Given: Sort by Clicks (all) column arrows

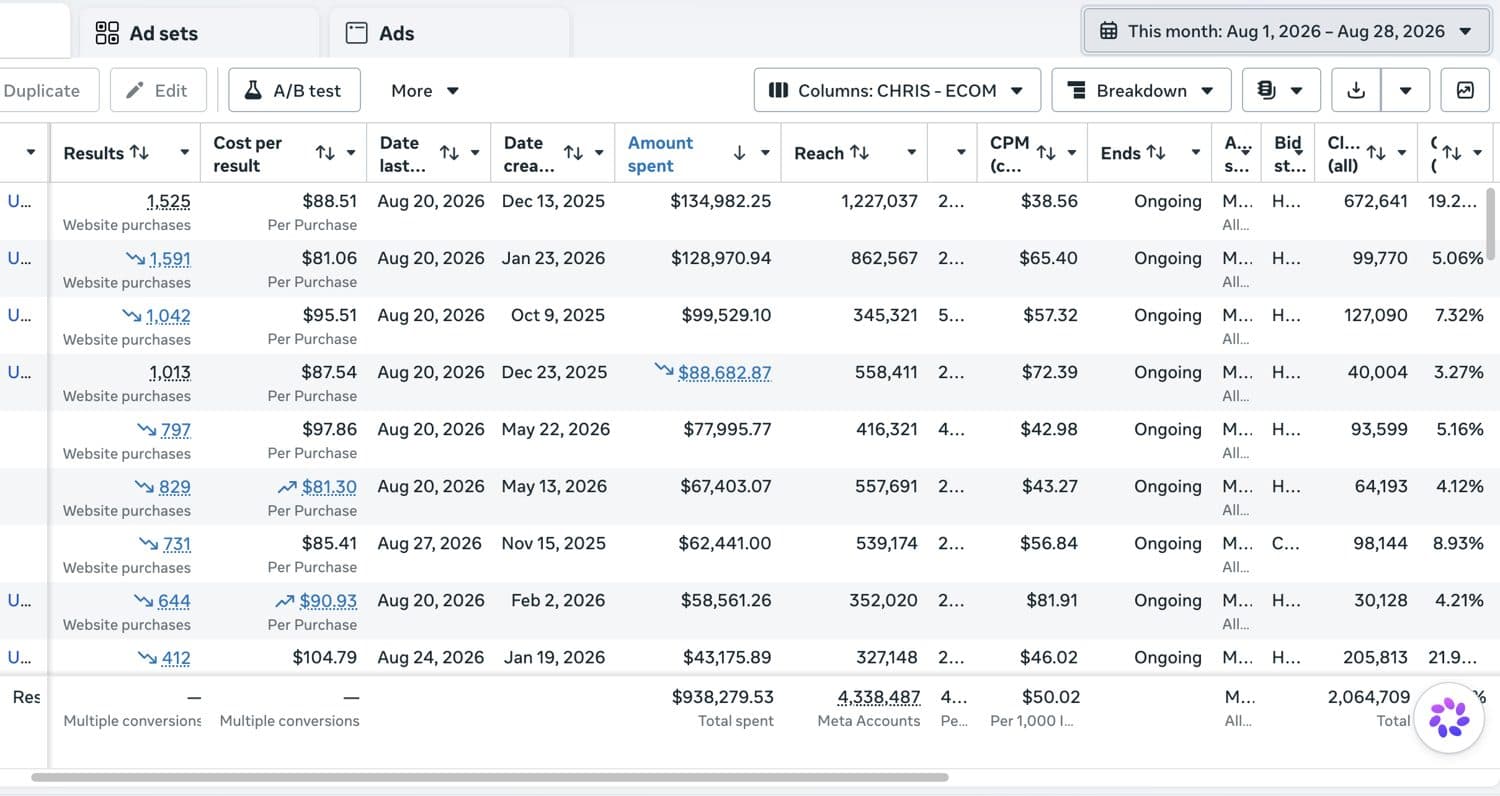Looking at the screenshot, I should [x=1376, y=152].
